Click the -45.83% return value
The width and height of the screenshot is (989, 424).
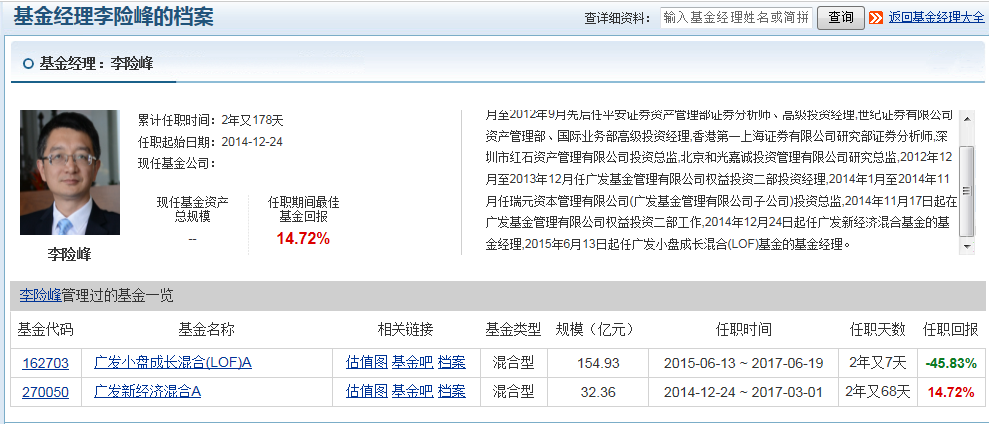pos(951,363)
